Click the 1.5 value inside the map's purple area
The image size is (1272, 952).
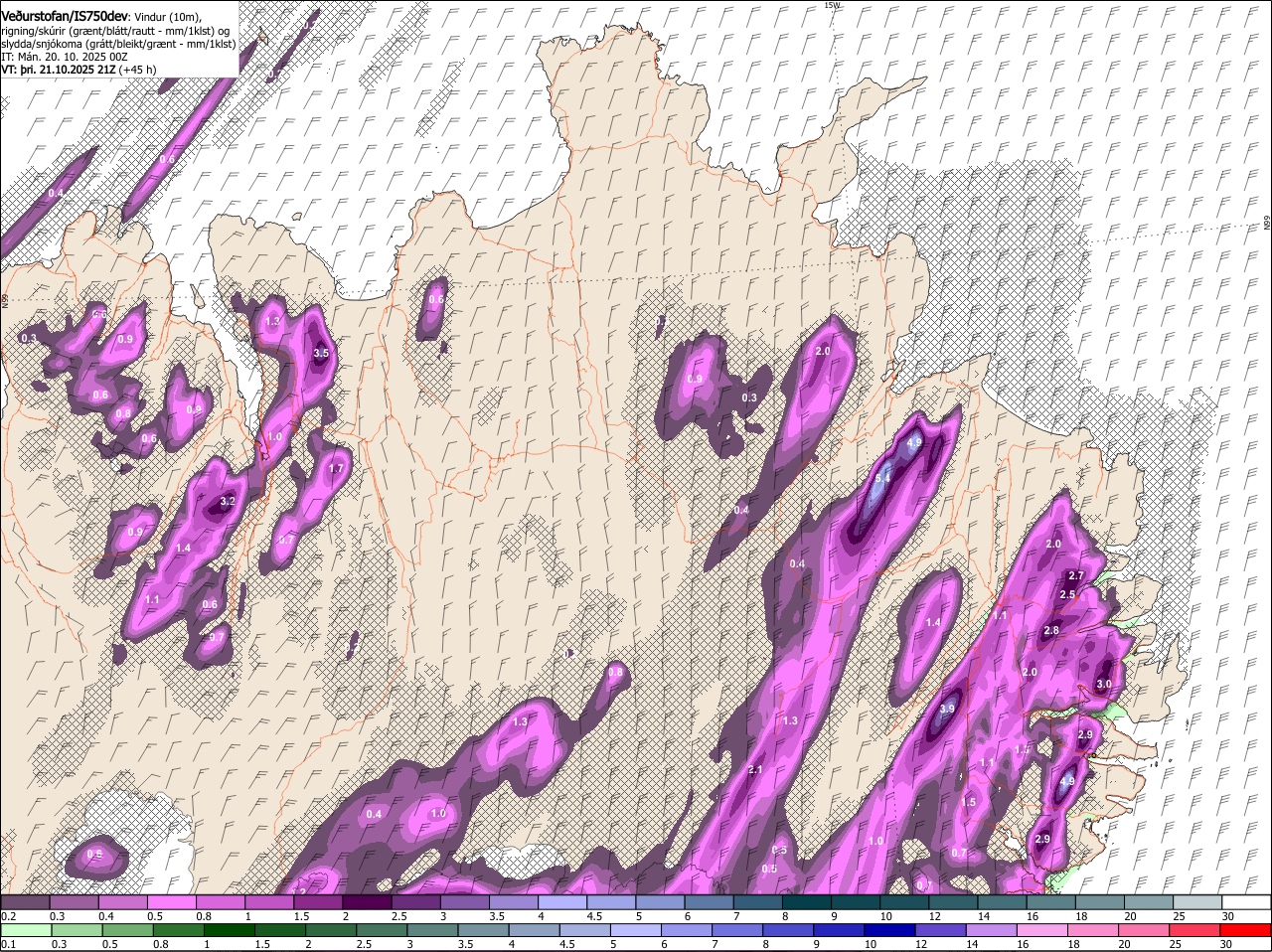(x=969, y=803)
